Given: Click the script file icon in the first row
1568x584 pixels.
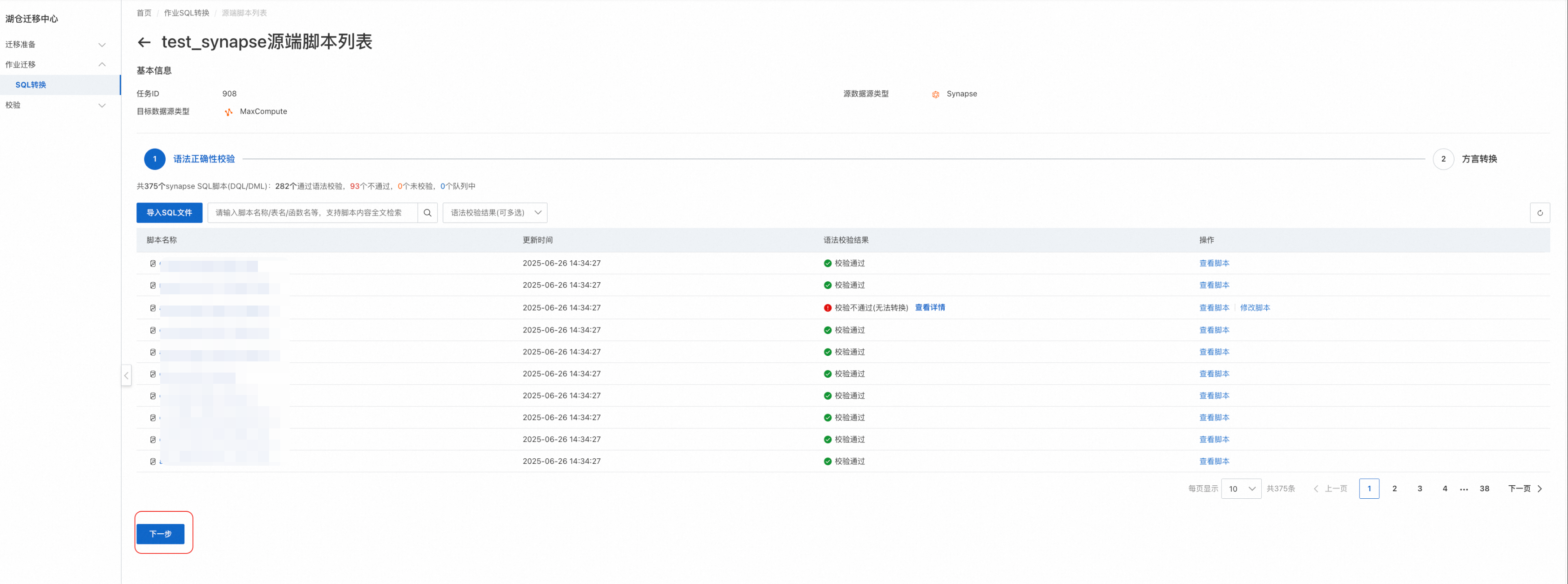Looking at the screenshot, I should coord(153,264).
